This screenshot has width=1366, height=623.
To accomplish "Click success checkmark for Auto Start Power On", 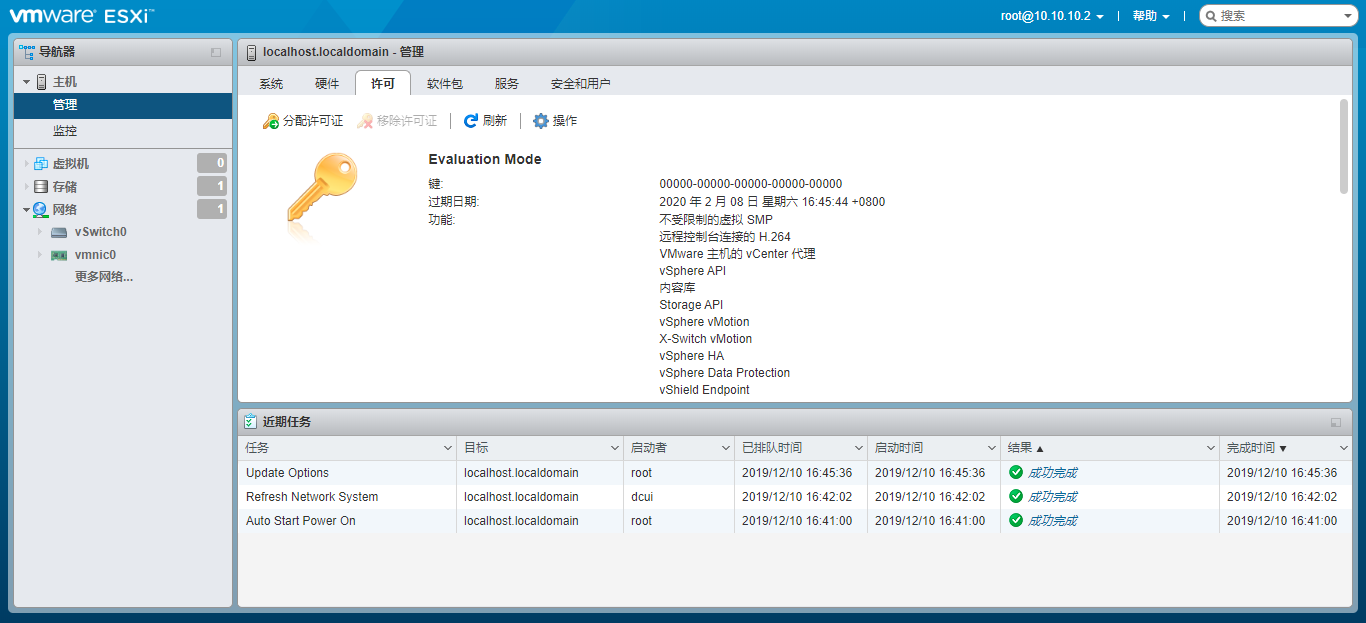I will point(1016,521).
